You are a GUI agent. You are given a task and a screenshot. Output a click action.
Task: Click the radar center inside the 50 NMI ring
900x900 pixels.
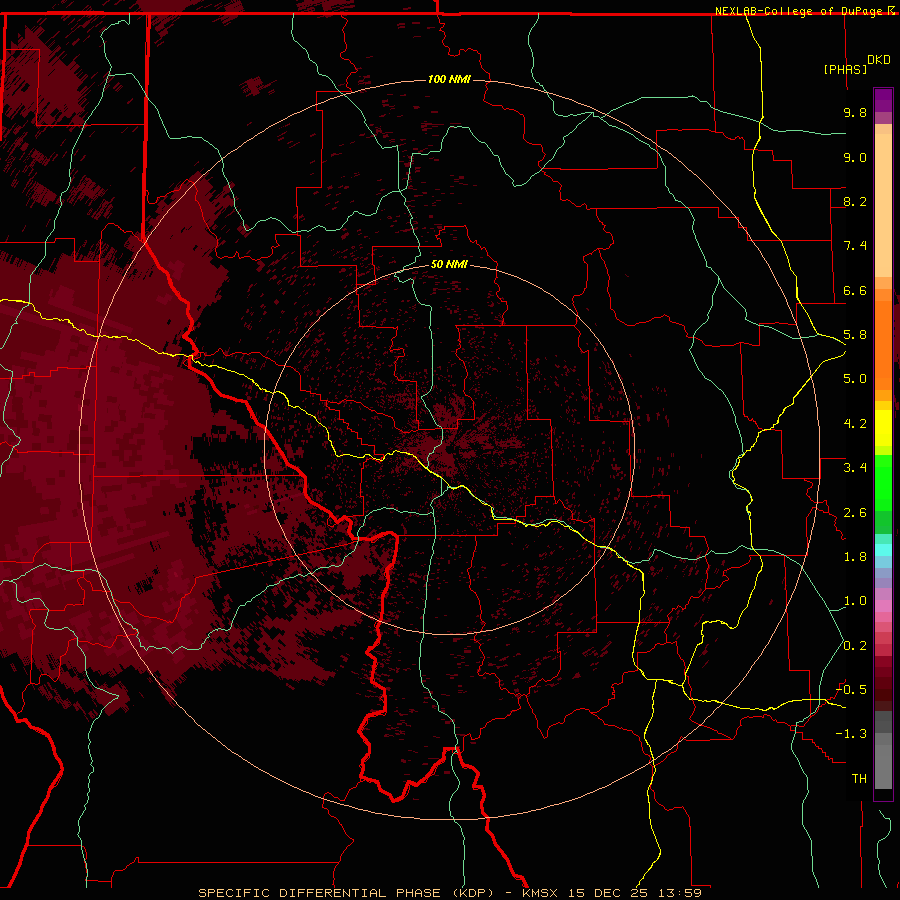point(449,449)
